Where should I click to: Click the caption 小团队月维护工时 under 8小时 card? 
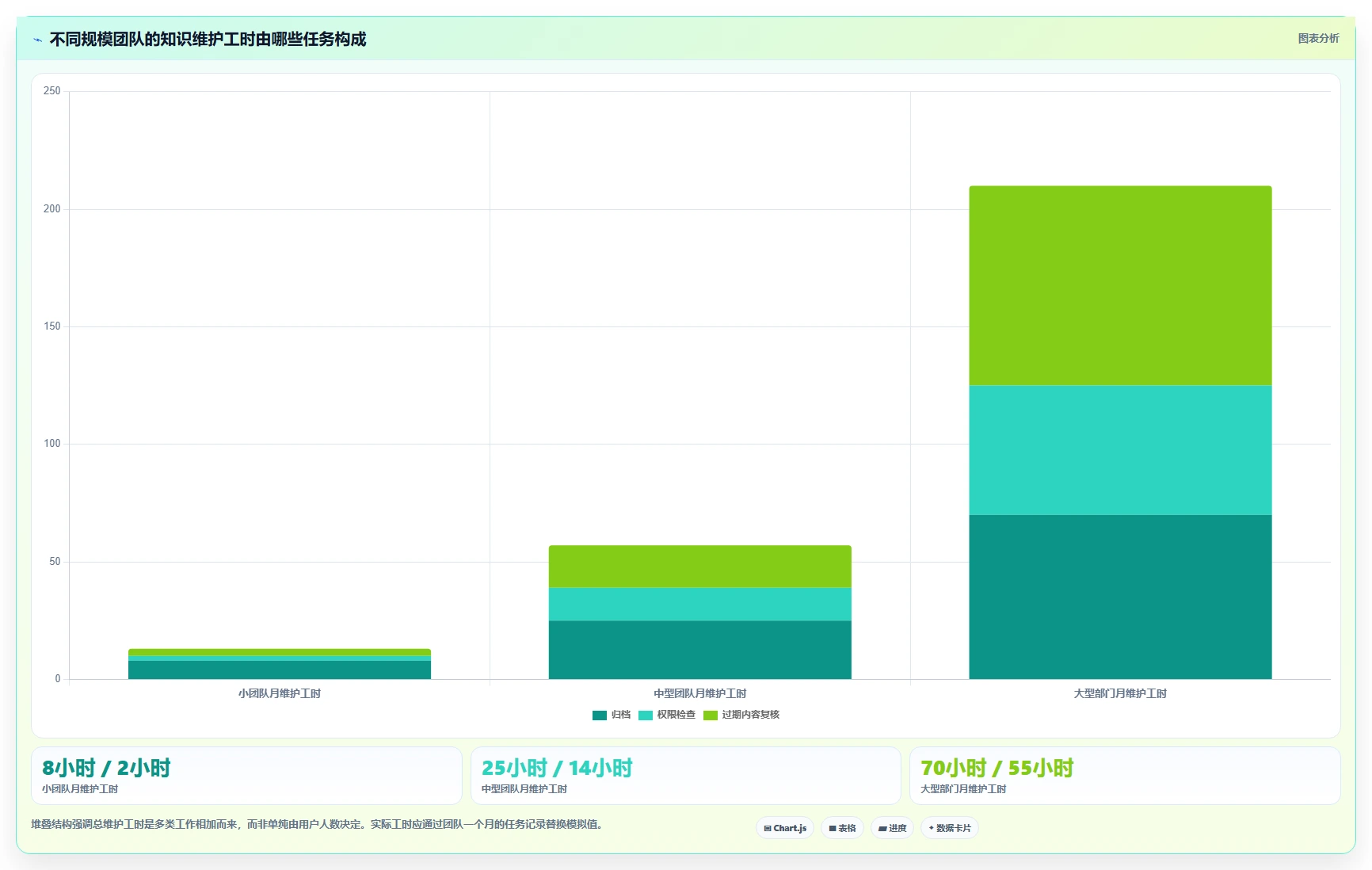pos(80,789)
